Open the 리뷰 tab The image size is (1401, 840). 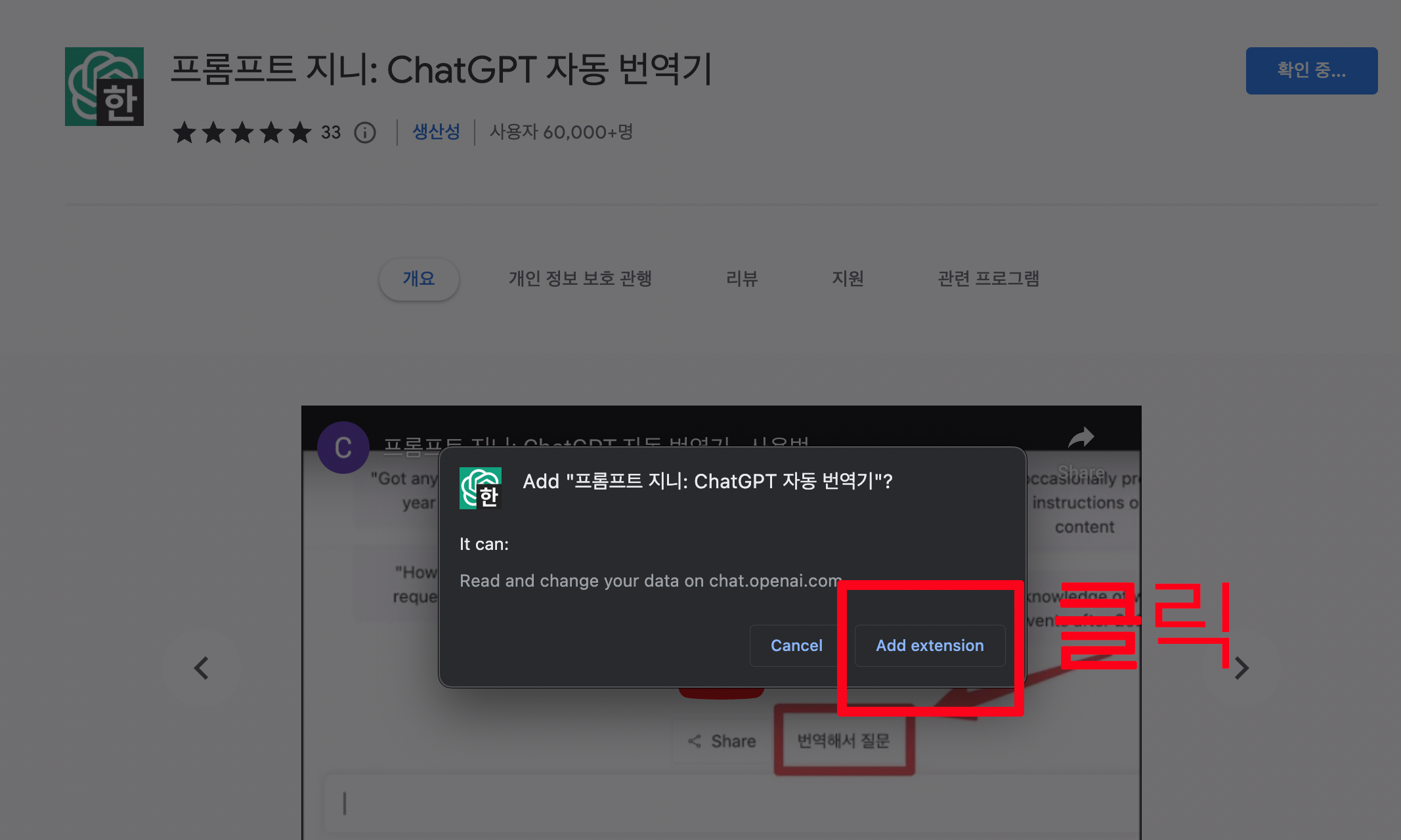point(741,279)
